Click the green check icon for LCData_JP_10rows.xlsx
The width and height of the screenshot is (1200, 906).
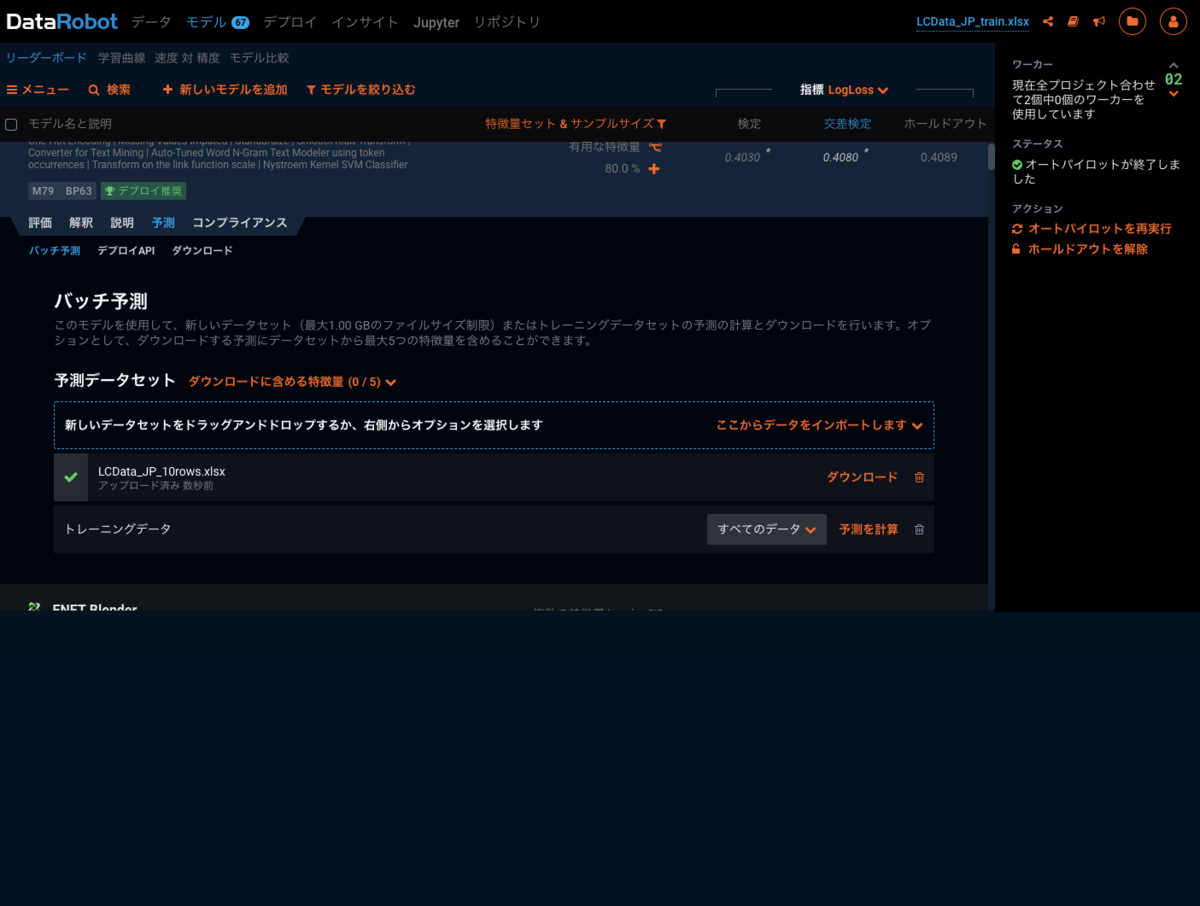click(71, 478)
